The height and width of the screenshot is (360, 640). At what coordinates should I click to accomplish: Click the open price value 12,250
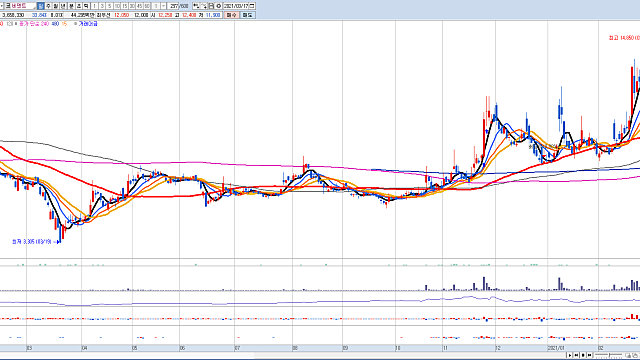[165, 15]
